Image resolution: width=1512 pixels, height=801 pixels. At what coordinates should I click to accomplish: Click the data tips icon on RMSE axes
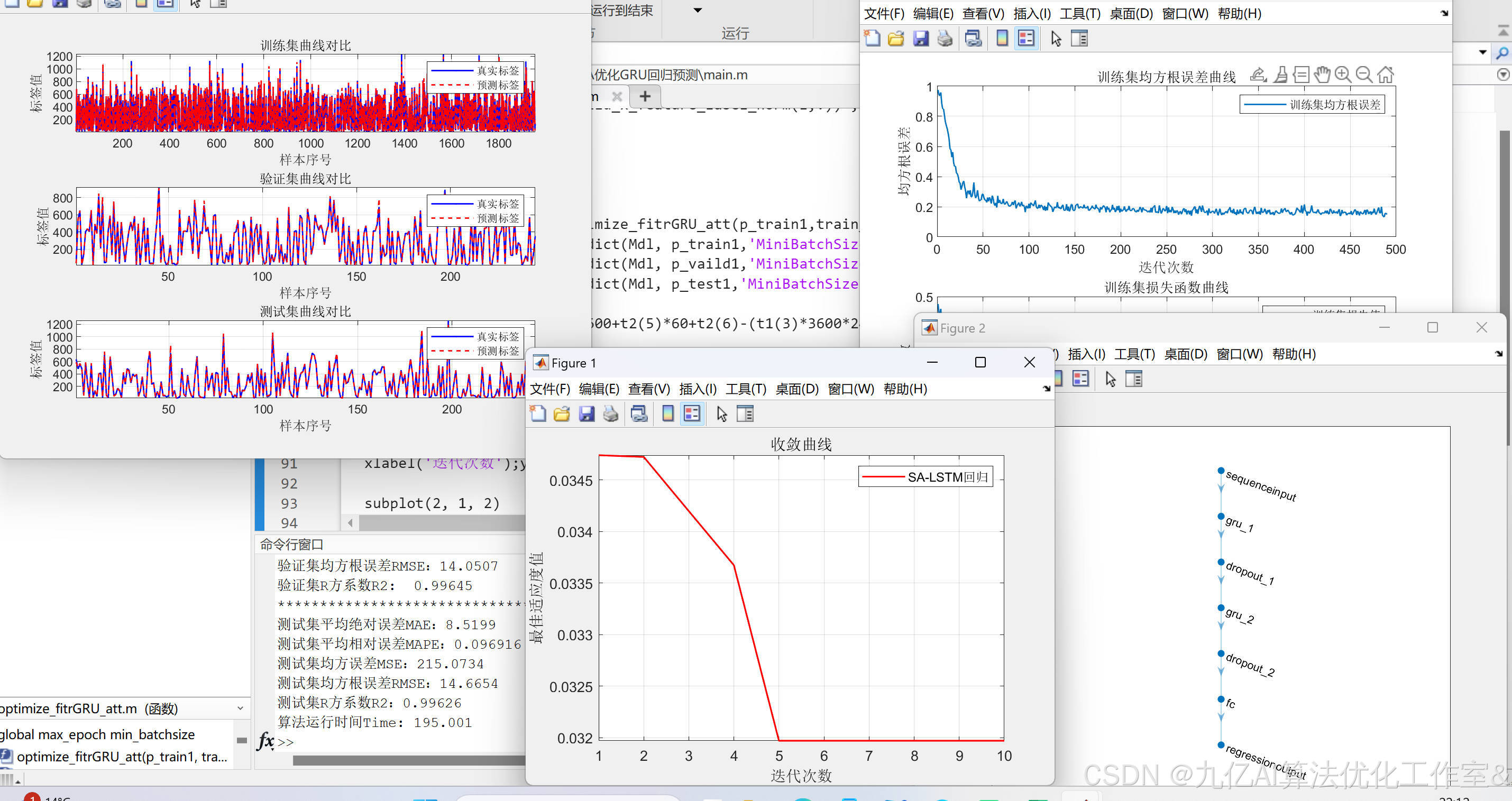point(1302,75)
